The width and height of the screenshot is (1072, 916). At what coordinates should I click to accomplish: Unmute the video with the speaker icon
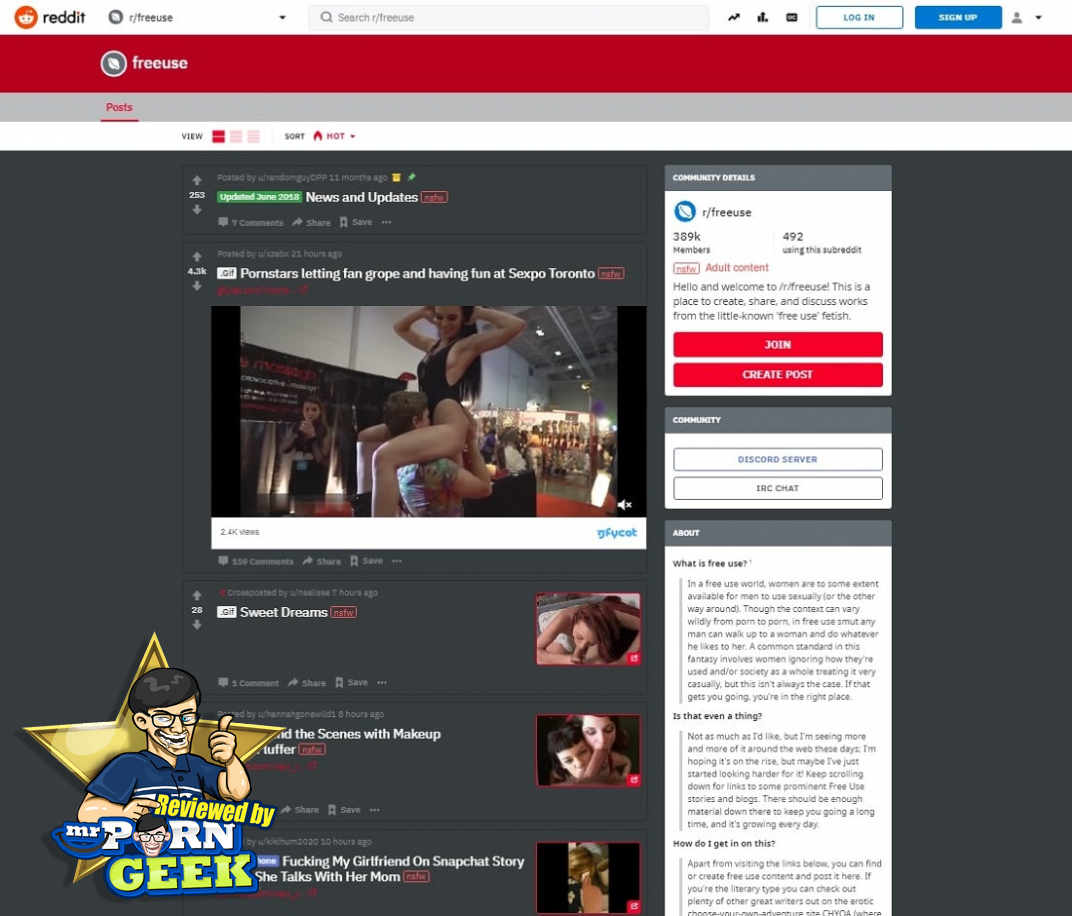click(624, 505)
